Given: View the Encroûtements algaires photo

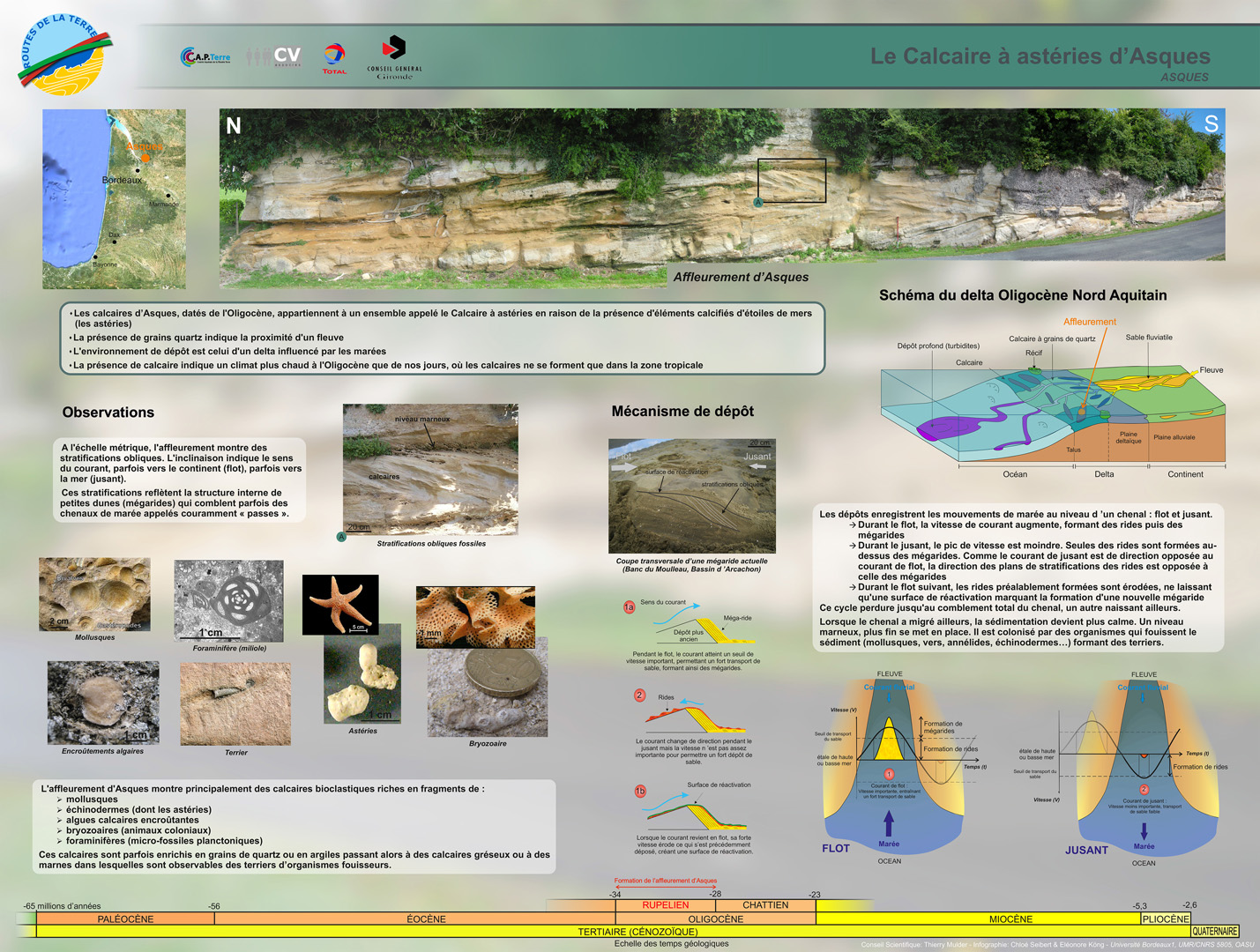Looking at the screenshot, I should [x=103, y=703].
